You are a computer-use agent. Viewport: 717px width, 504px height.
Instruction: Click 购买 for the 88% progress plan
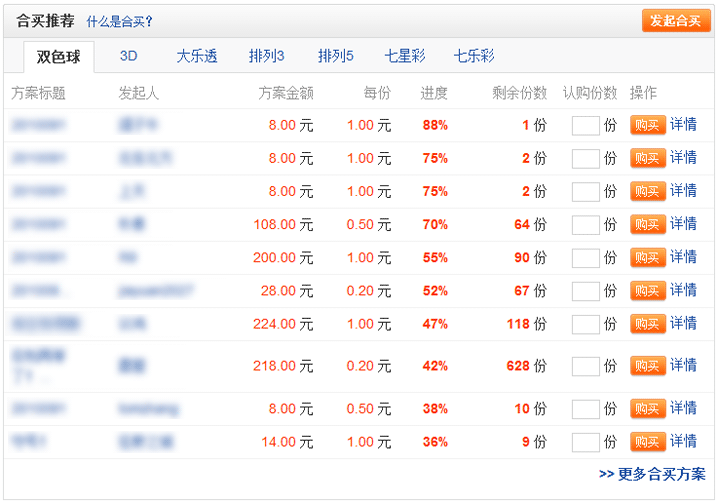click(647, 126)
